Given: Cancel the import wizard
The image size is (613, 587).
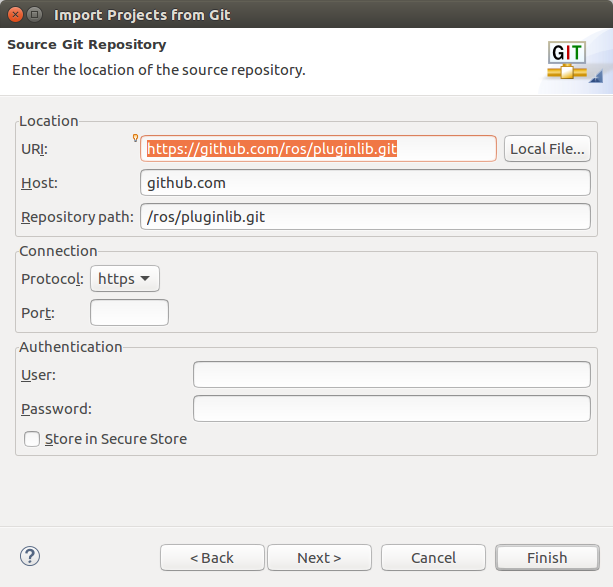Looking at the screenshot, I should tap(433, 558).
